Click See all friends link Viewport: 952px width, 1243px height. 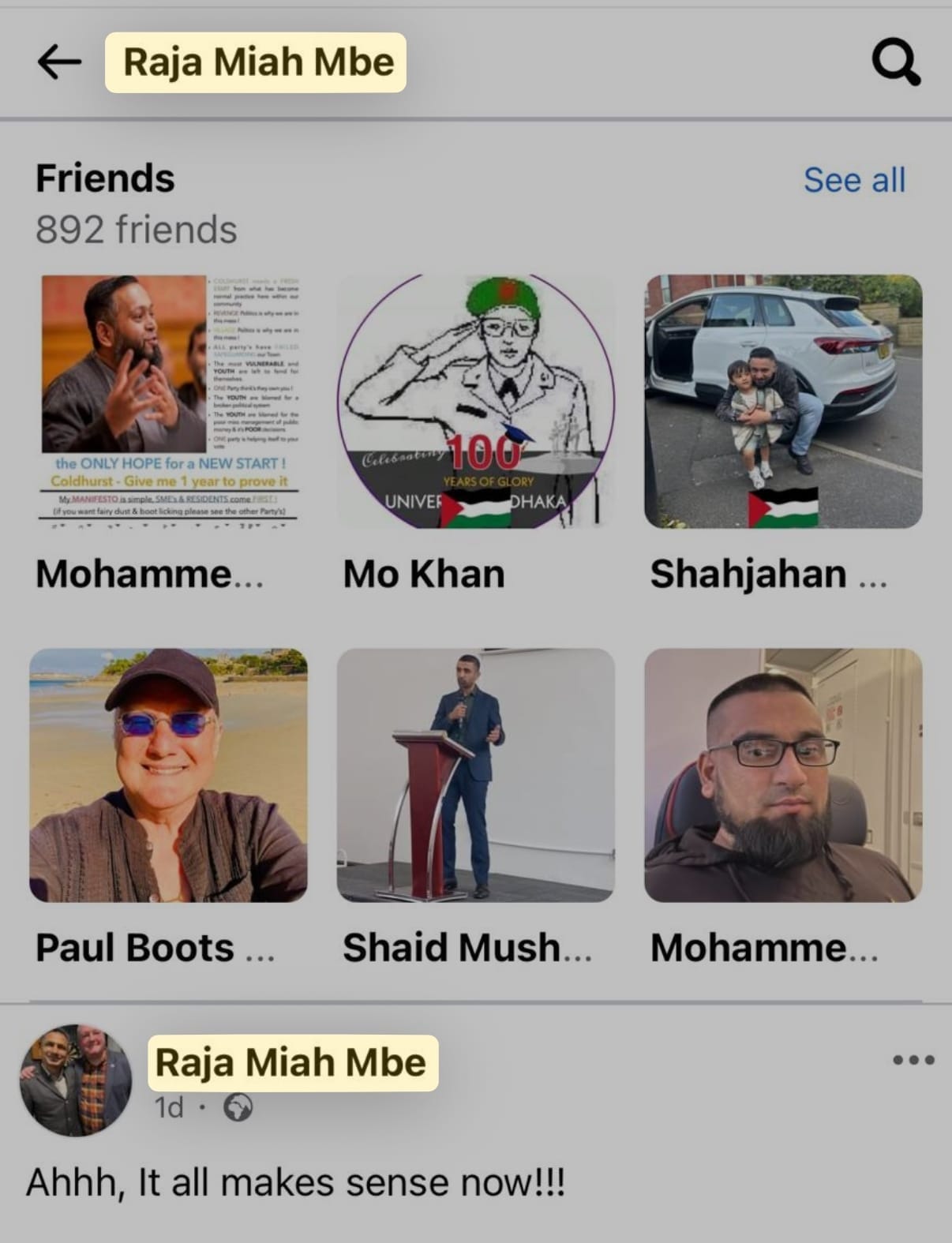click(854, 180)
